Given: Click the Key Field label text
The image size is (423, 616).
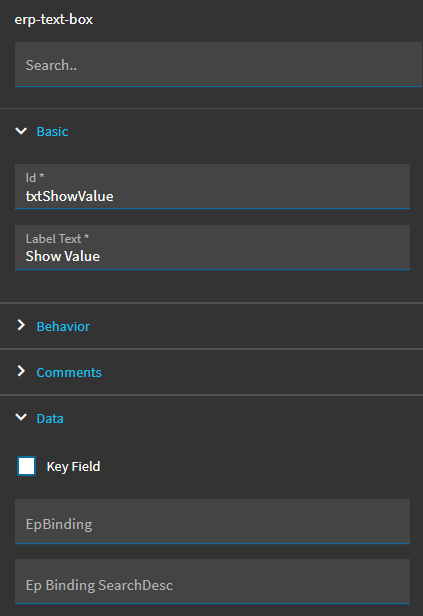Looking at the screenshot, I should click(x=73, y=467).
